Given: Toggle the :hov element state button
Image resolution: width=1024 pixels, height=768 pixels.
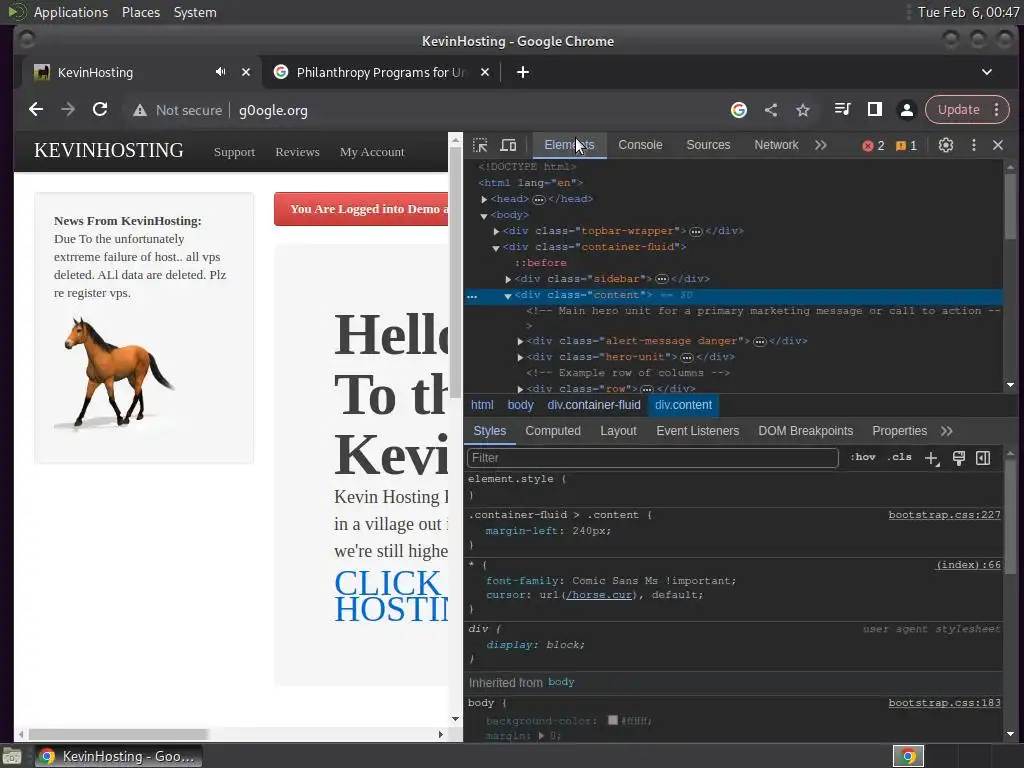Looking at the screenshot, I should tap(863, 457).
